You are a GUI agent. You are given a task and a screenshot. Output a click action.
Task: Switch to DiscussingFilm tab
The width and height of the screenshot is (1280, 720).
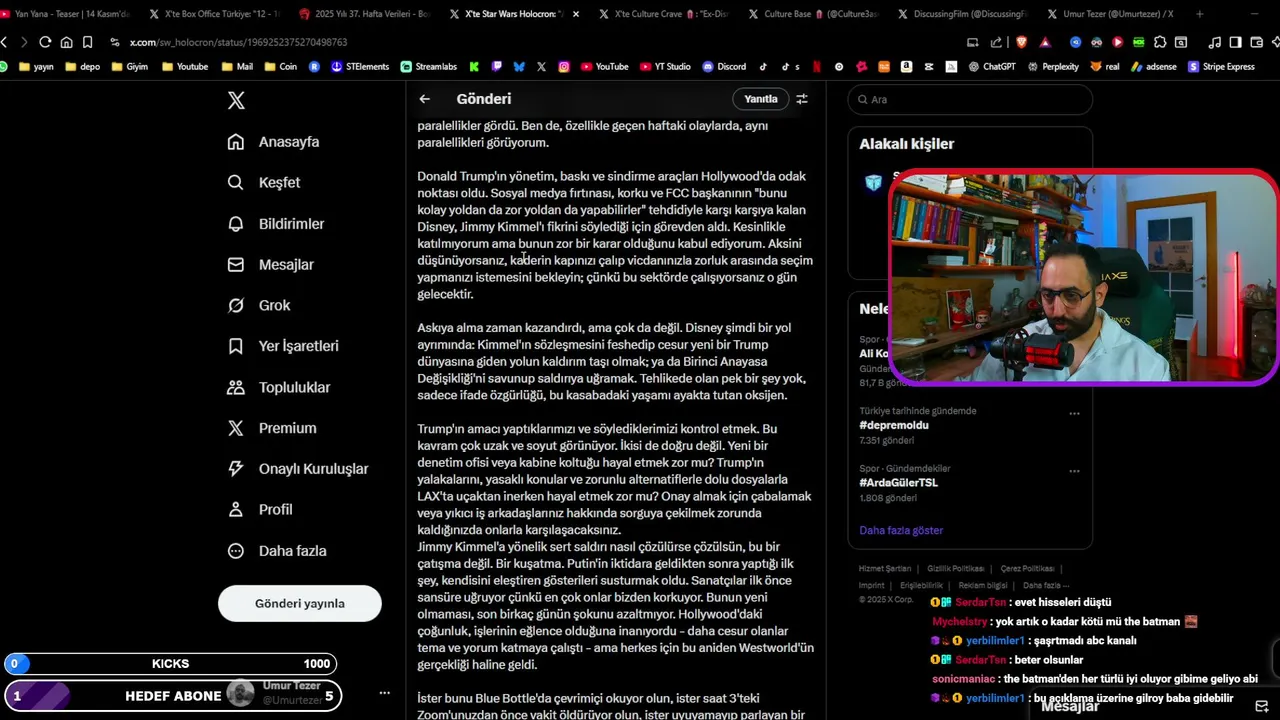(965, 14)
